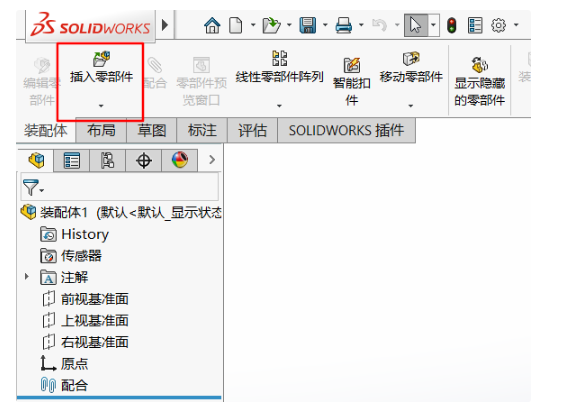The height and width of the screenshot is (402, 564).
Task: Switch to the 装配体 tab
Action: coord(46,130)
